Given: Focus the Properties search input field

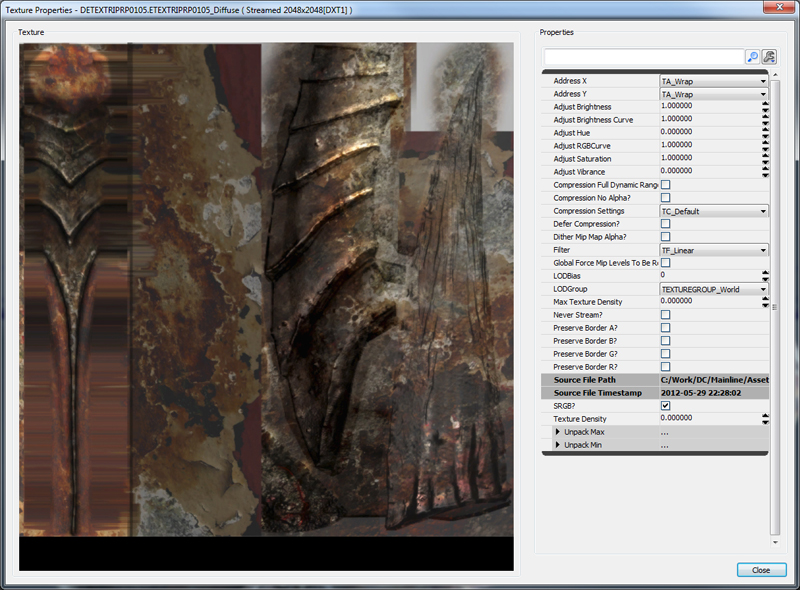Looking at the screenshot, I should click(x=644, y=57).
